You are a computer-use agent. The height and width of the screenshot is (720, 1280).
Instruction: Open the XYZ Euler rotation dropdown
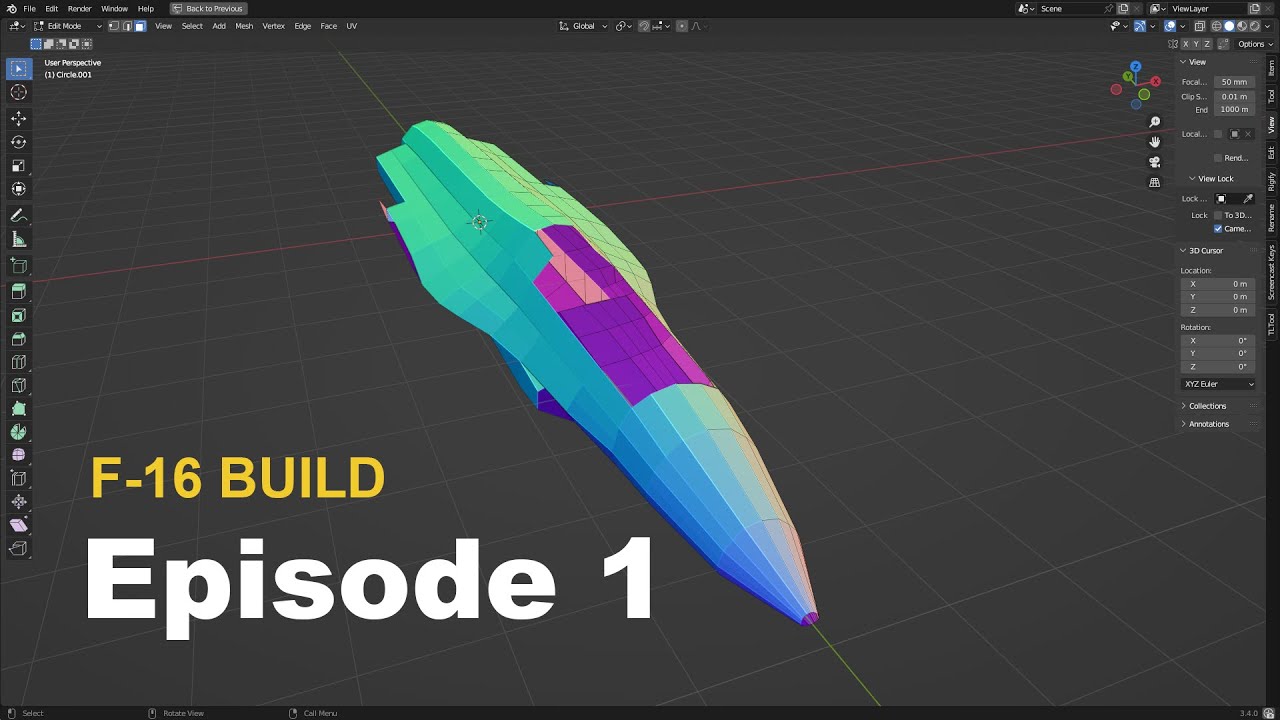1219,384
